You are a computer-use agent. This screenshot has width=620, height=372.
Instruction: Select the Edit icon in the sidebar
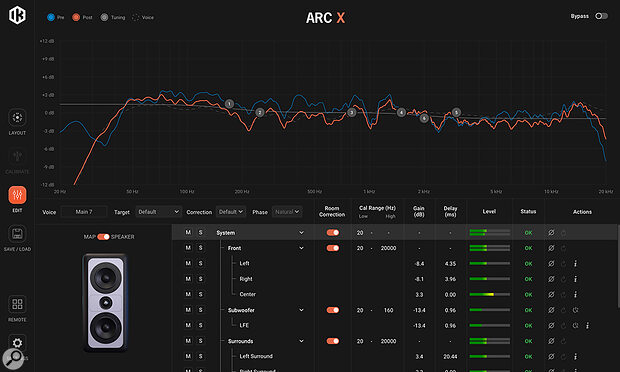click(x=17, y=195)
